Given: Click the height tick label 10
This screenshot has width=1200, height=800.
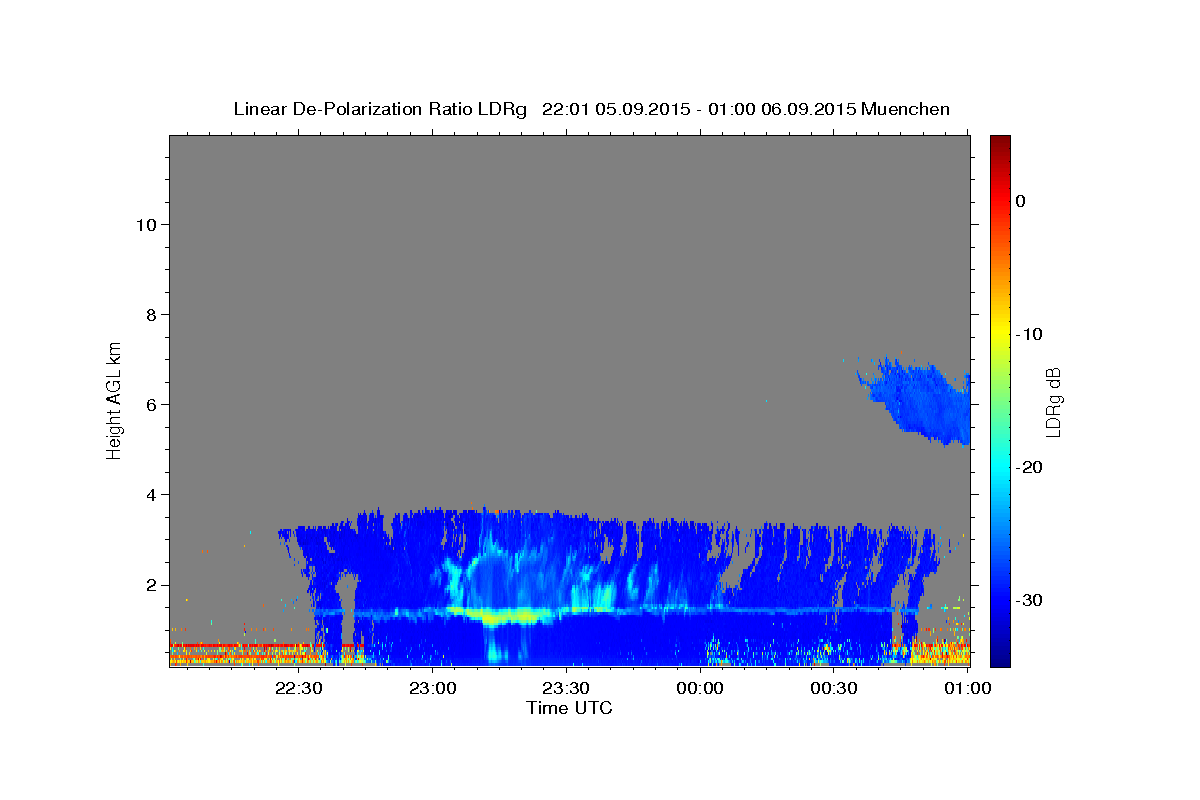Looking at the screenshot, I should tap(145, 224).
